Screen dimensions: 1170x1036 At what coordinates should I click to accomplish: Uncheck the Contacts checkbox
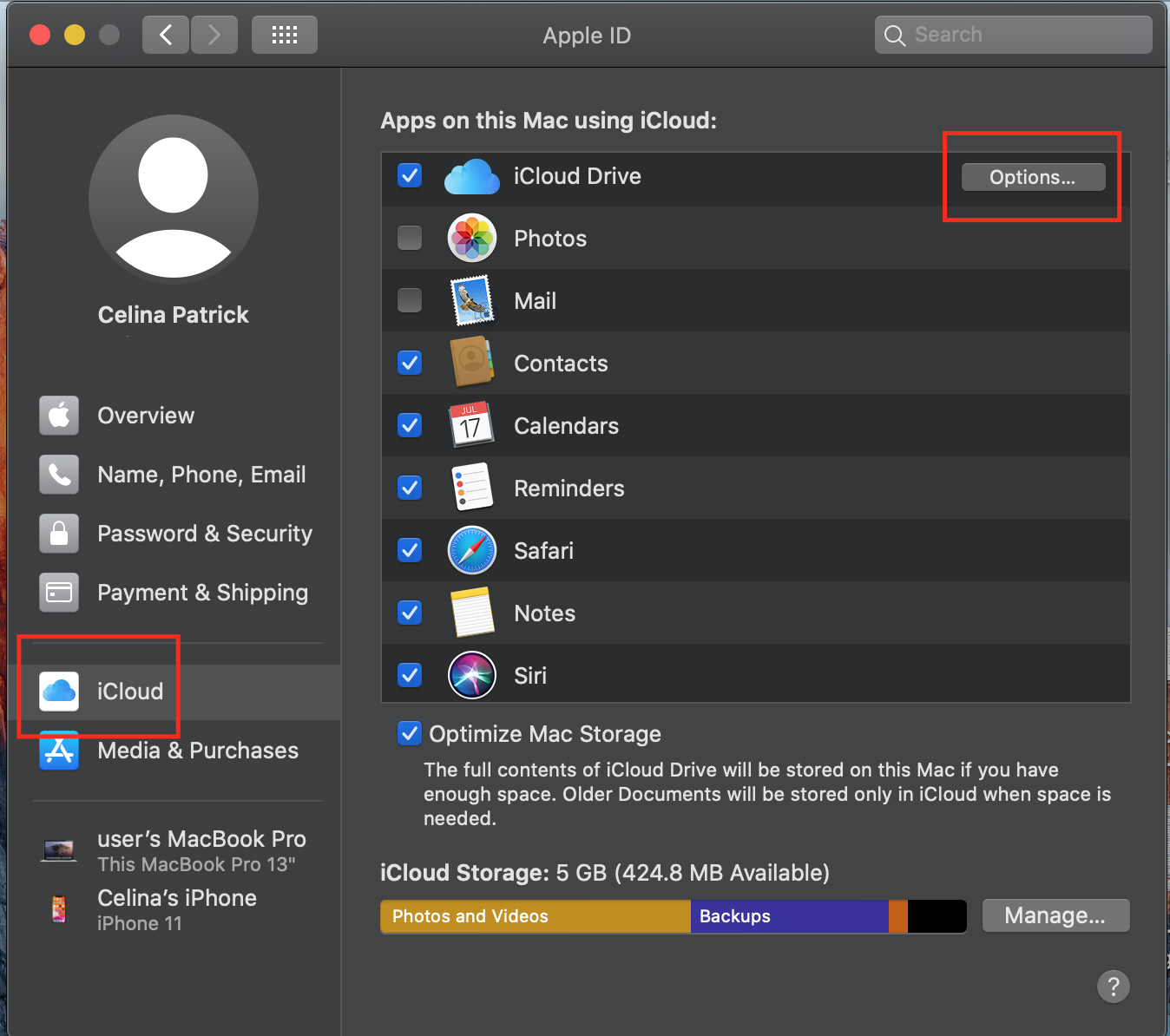coord(410,363)
